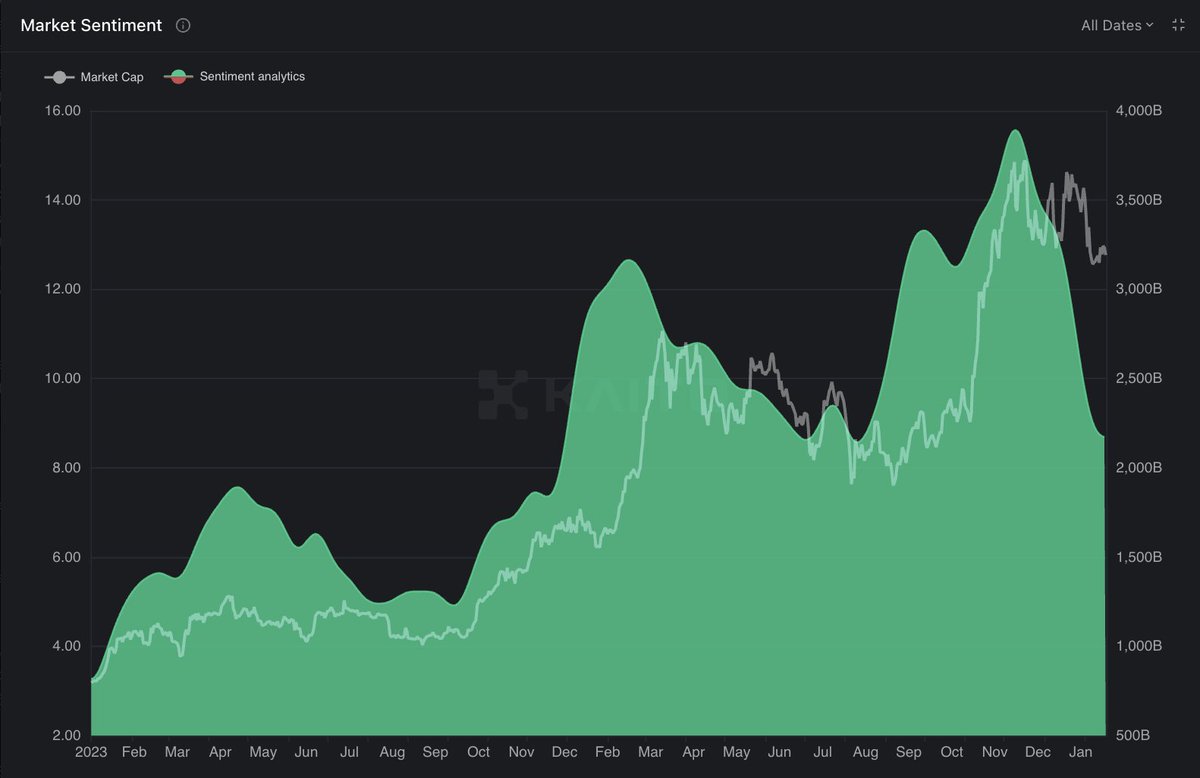Click the Sep label nearest 2023
The image size is (1200, 778).
(x=435, y=752)
